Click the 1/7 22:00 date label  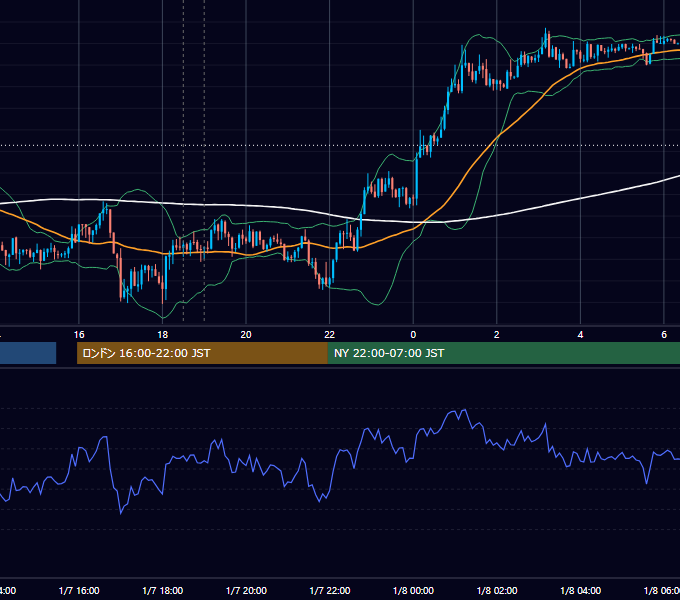330,590
